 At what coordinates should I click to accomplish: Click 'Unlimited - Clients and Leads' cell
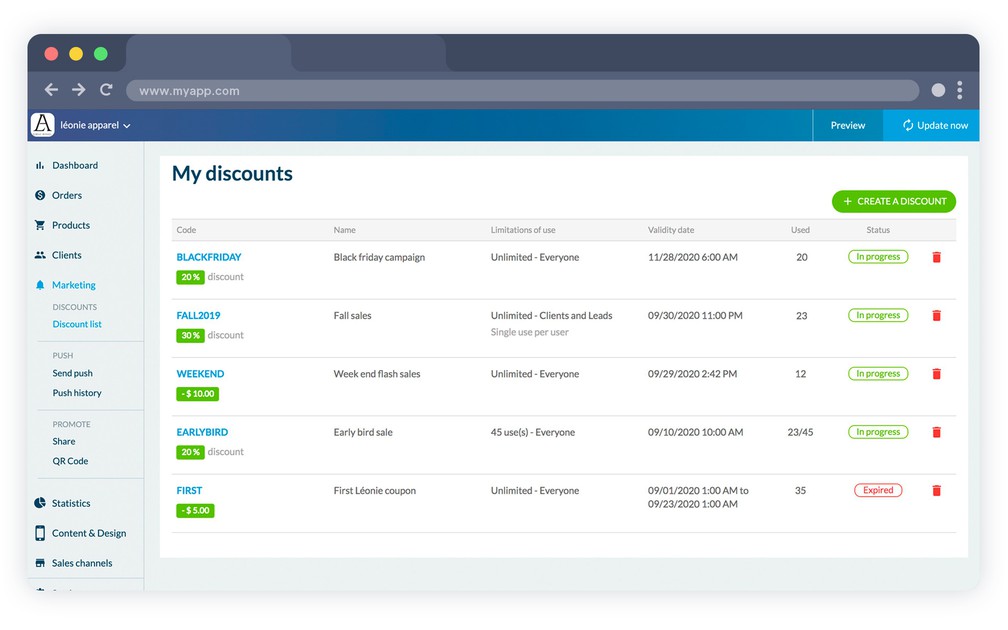[552, 316]
